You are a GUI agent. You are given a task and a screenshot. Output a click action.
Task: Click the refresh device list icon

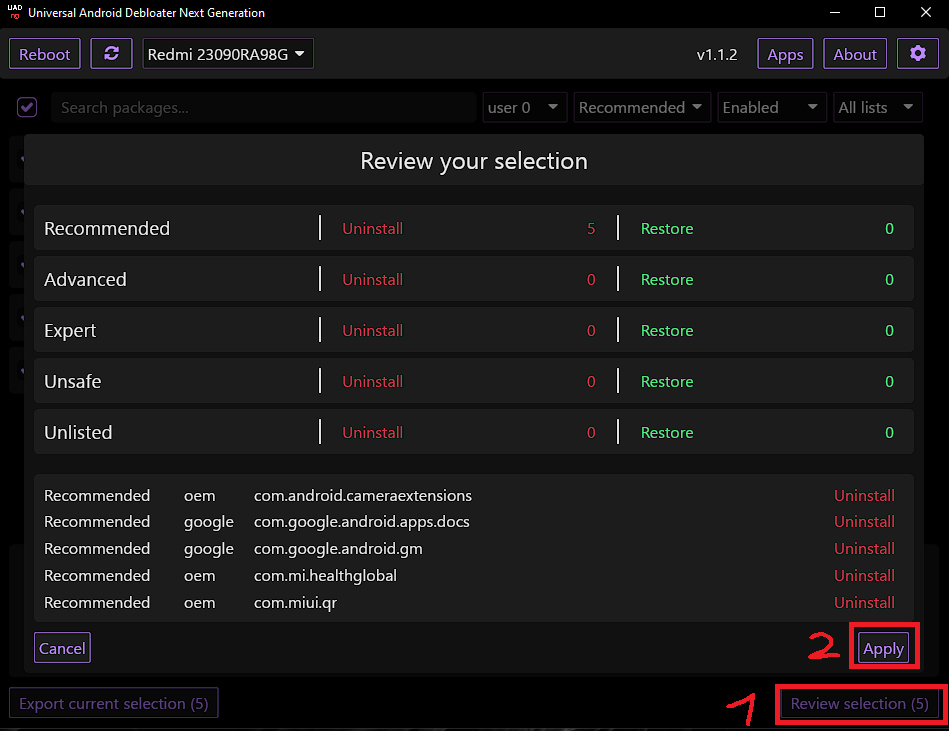111,54
